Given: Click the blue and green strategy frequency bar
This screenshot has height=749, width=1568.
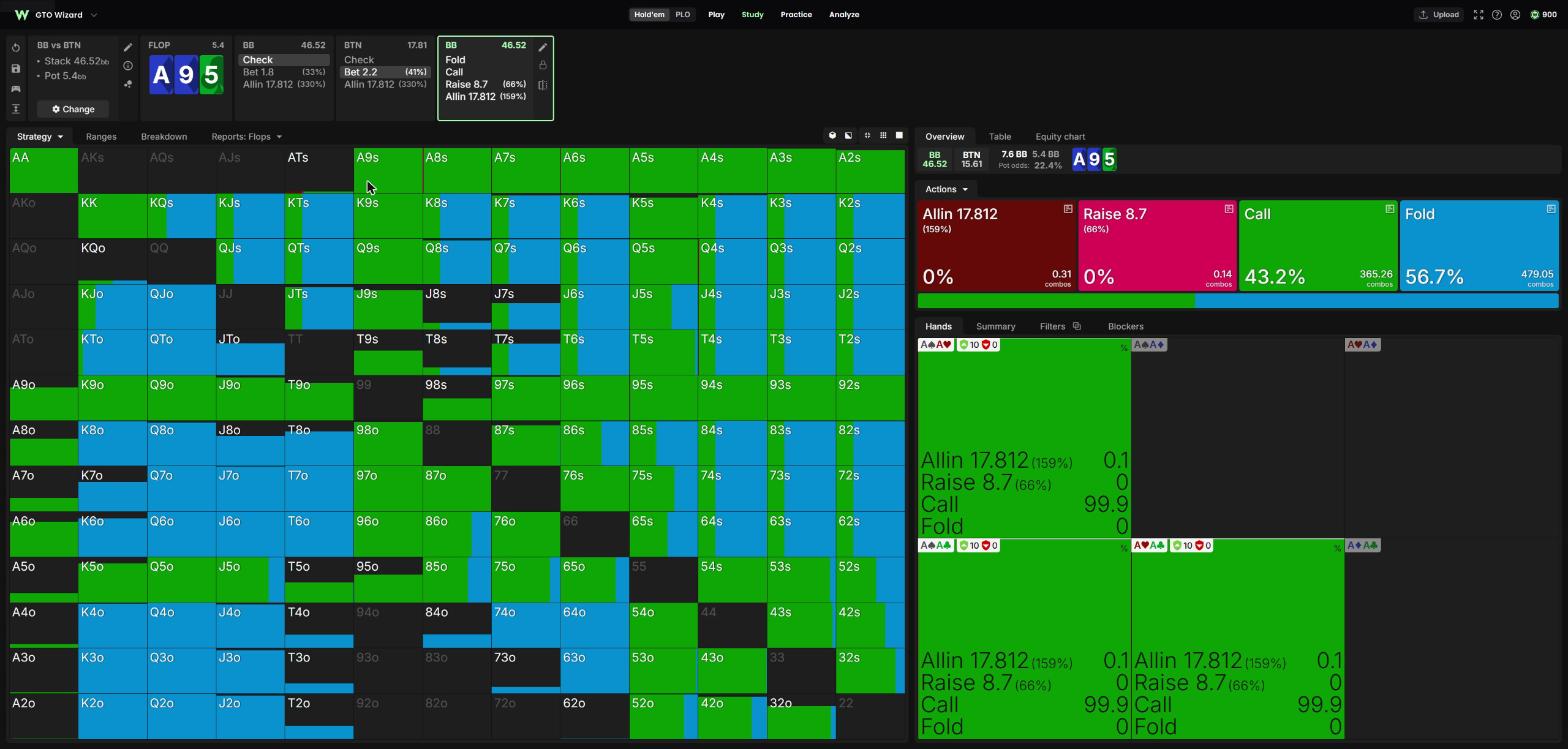Looking at the screenshot, I should (x=1238, y=301).
